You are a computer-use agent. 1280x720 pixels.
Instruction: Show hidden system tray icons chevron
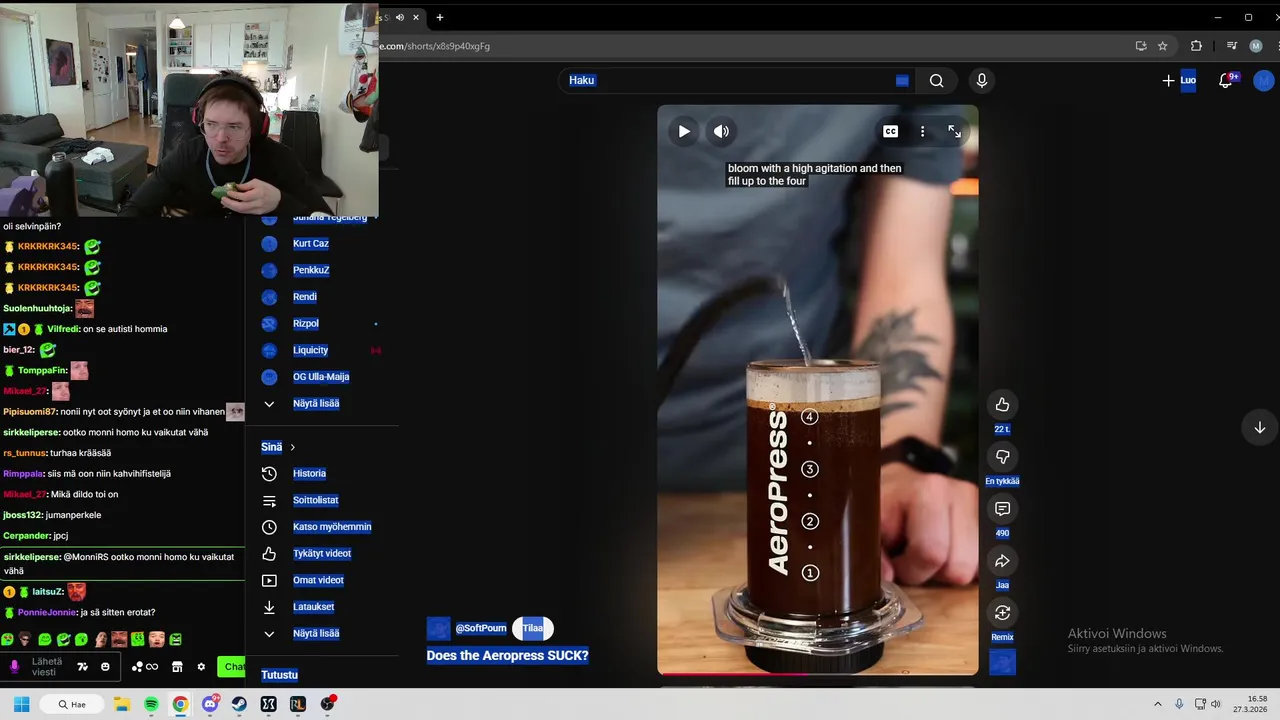coord(1158,704)
